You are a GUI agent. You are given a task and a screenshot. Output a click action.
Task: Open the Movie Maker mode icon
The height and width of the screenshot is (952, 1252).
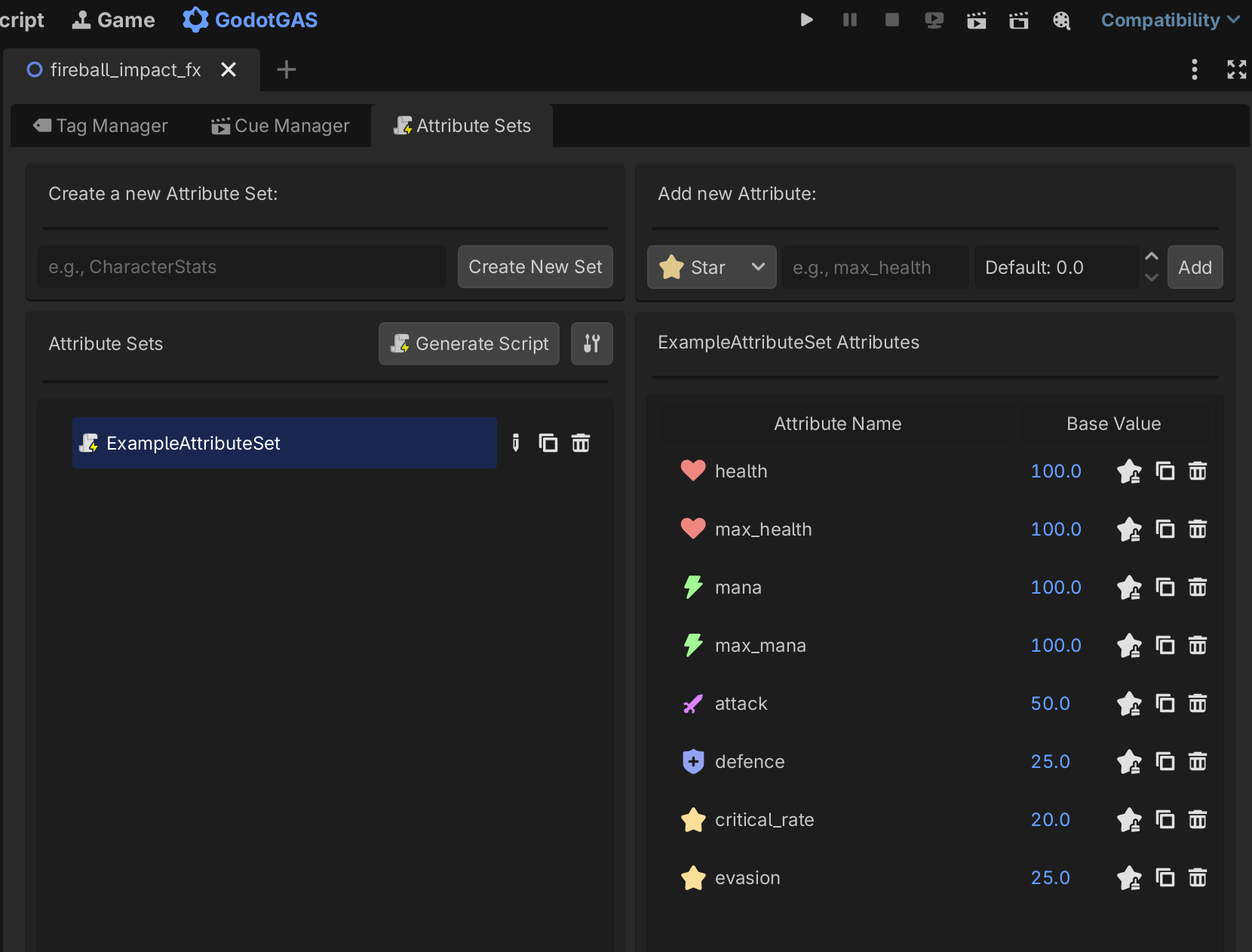pos(1061,20)
